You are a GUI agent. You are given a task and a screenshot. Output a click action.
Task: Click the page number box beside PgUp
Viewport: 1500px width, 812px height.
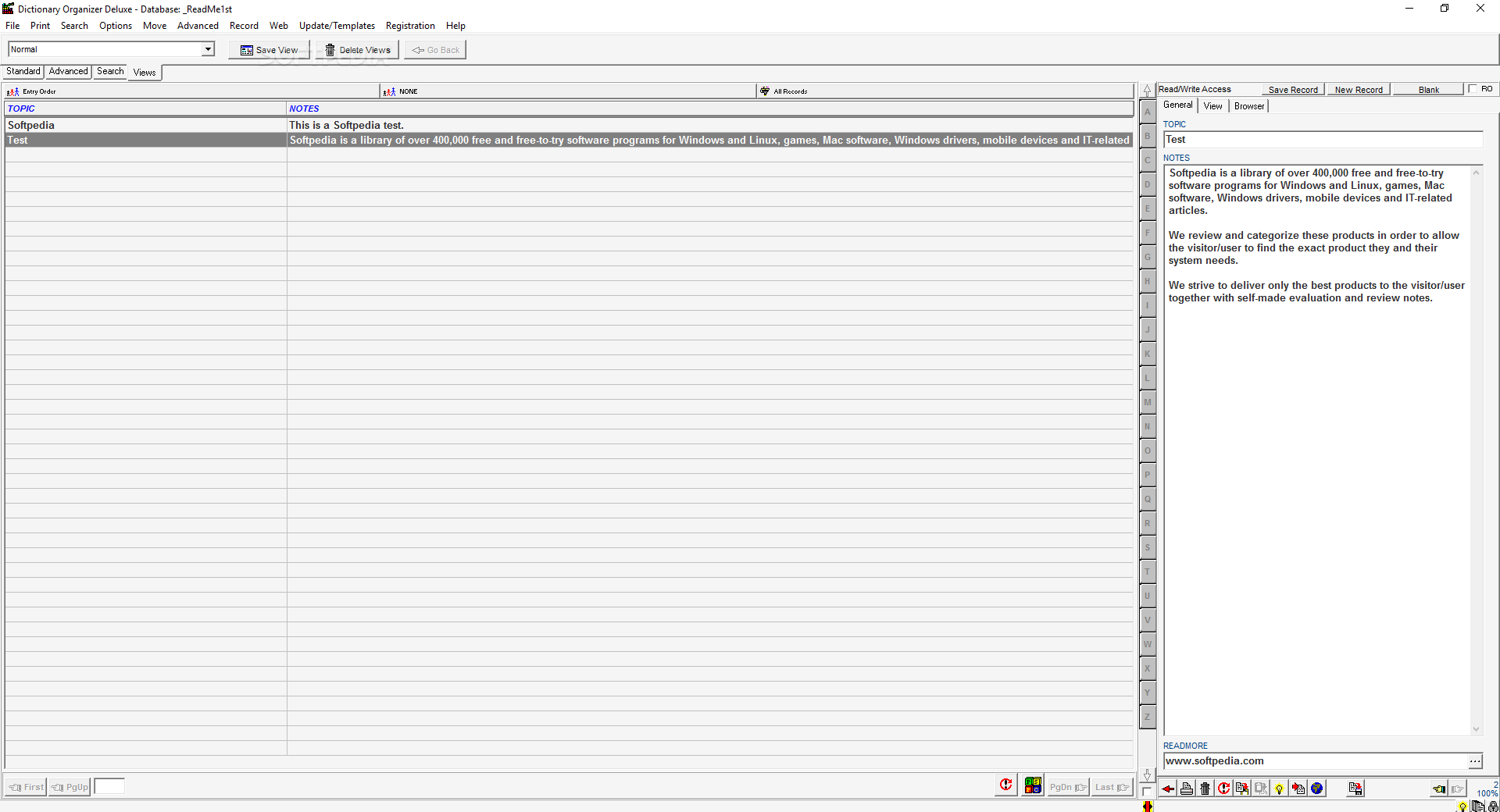coord(109,786)
